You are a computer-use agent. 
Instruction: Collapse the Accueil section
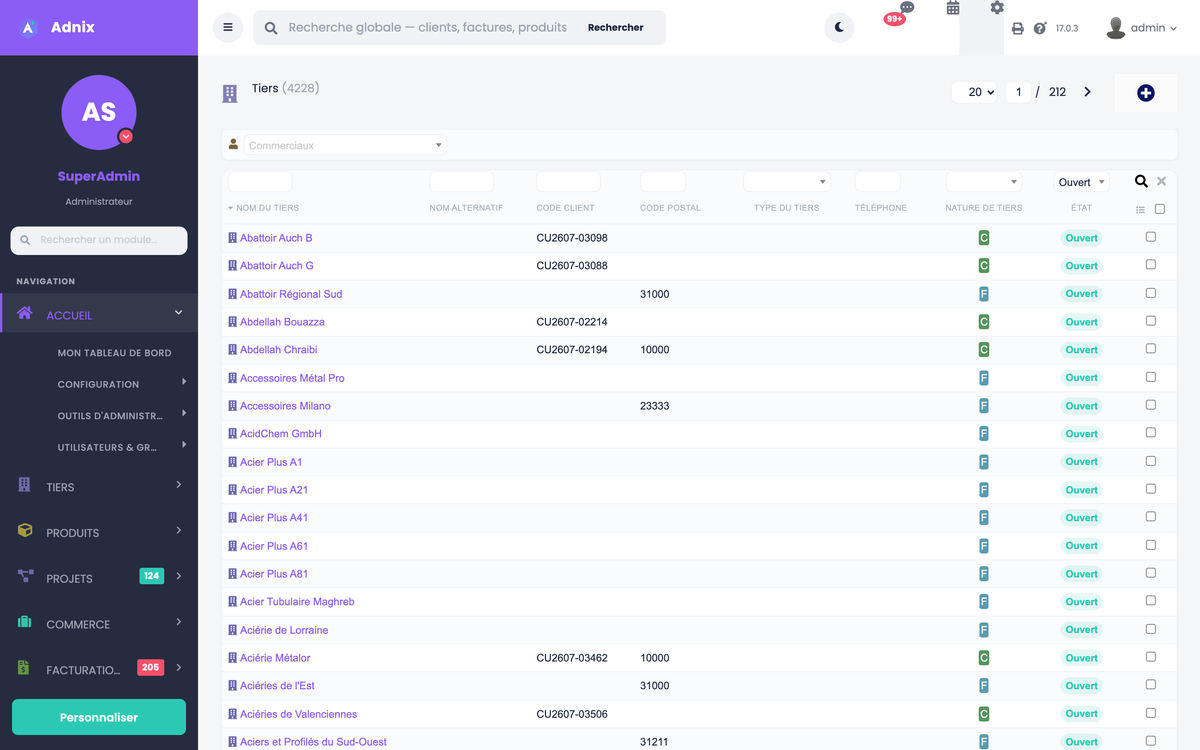99,314
